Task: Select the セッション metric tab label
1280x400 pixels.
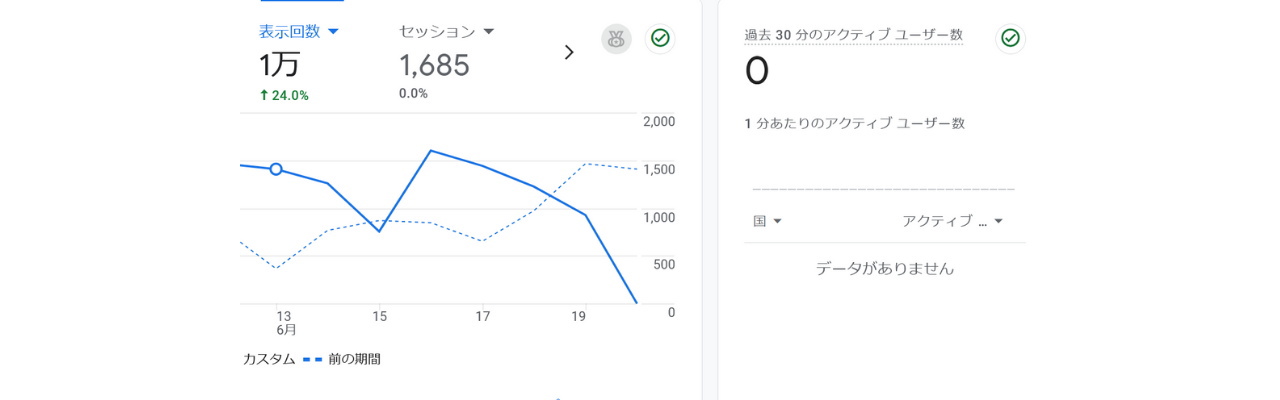Action: tap(437, 31)
